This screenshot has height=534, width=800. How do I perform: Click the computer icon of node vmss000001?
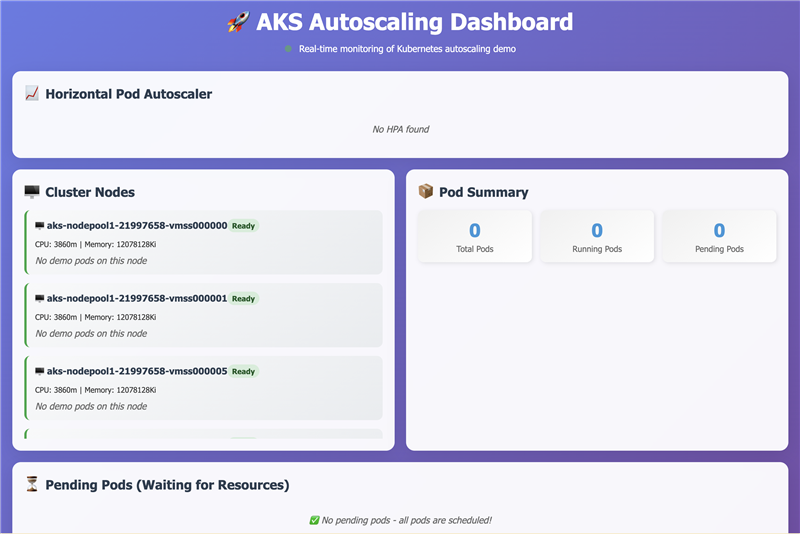[39, 298]
